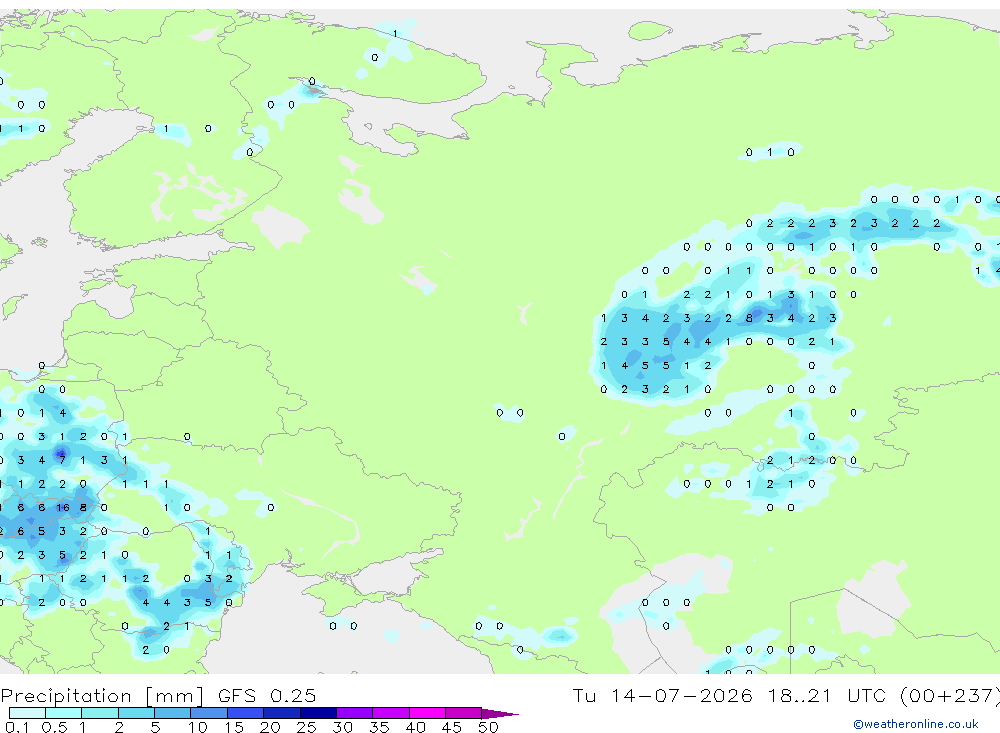This screenshot has height=733, width=1000.
Task: Click legend label '50'
Action: (488, 727)
